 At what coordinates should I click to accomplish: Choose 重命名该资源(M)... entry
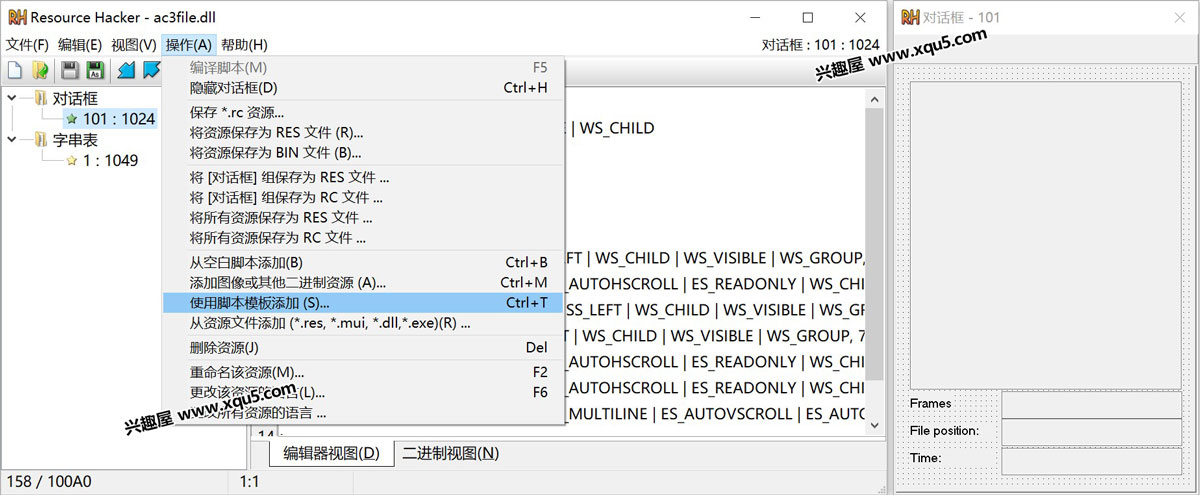[364, 373]
